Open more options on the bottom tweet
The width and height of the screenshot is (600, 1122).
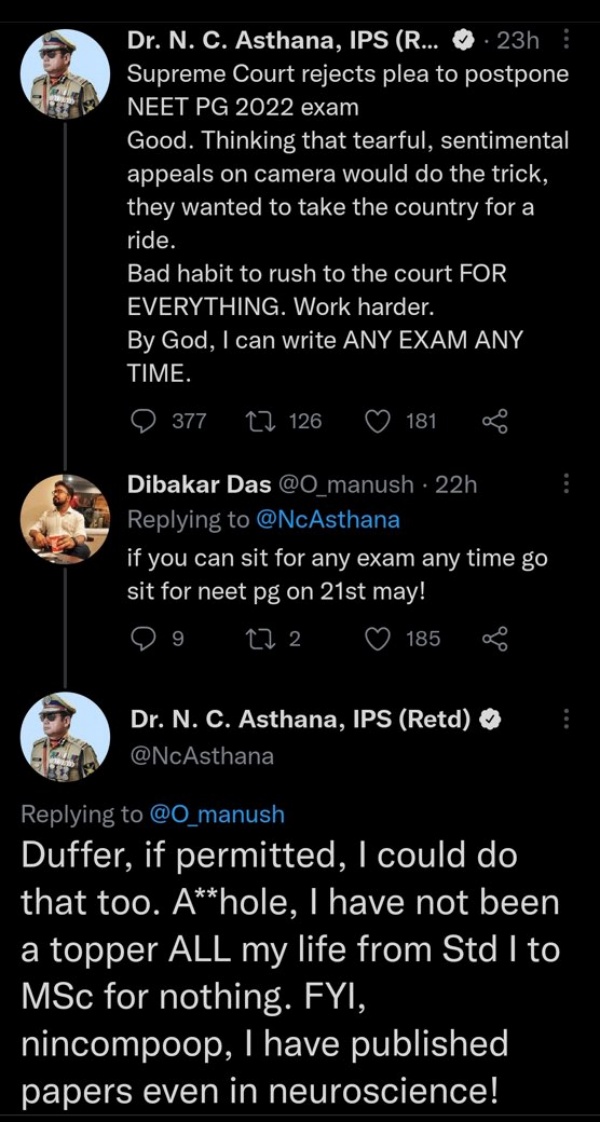click(x=567, y=719)
